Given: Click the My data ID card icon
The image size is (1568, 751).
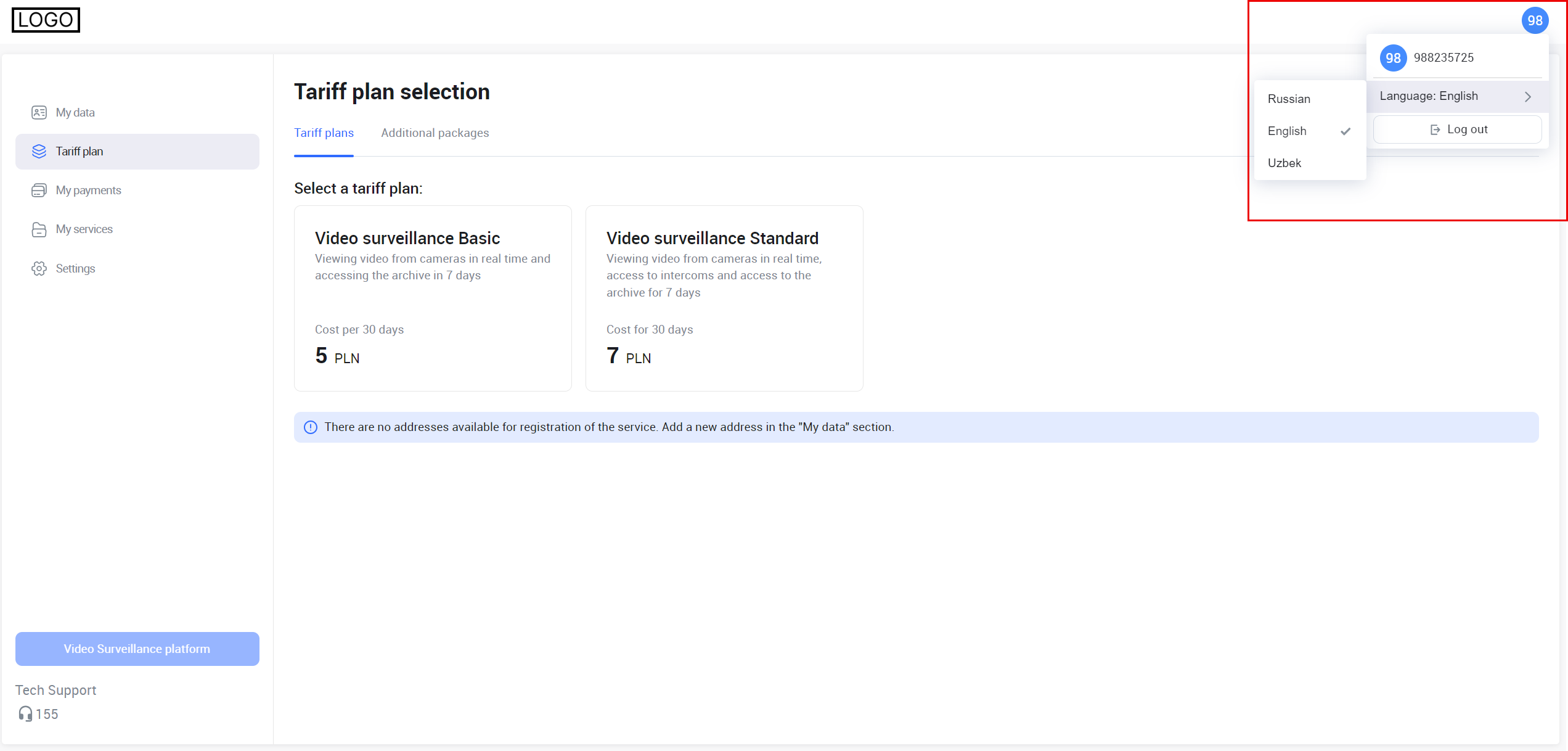Looking at the screenshot, I should coord(39,112).
